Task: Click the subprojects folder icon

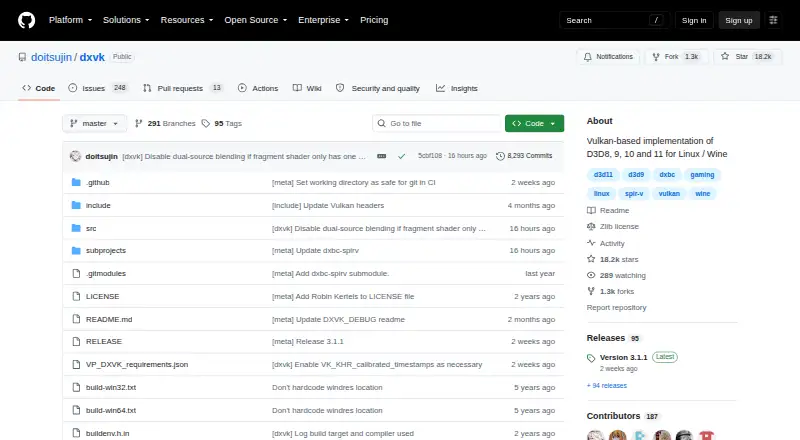Action: point(76,251)
